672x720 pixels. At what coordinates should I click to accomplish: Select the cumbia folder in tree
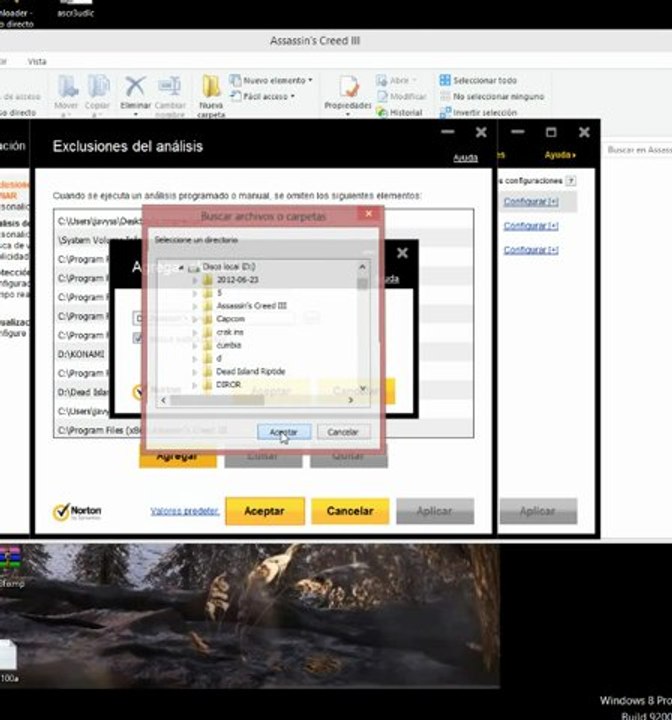coord(228,345)
